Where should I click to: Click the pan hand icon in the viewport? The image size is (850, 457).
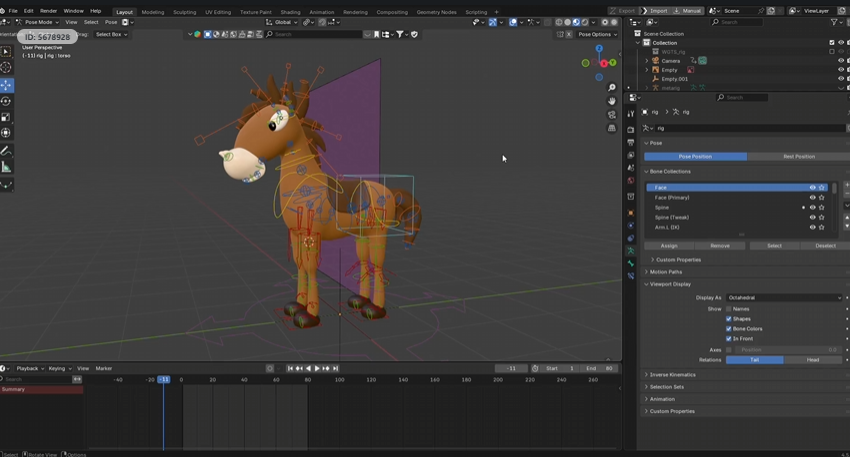click(x=612, y=101)
